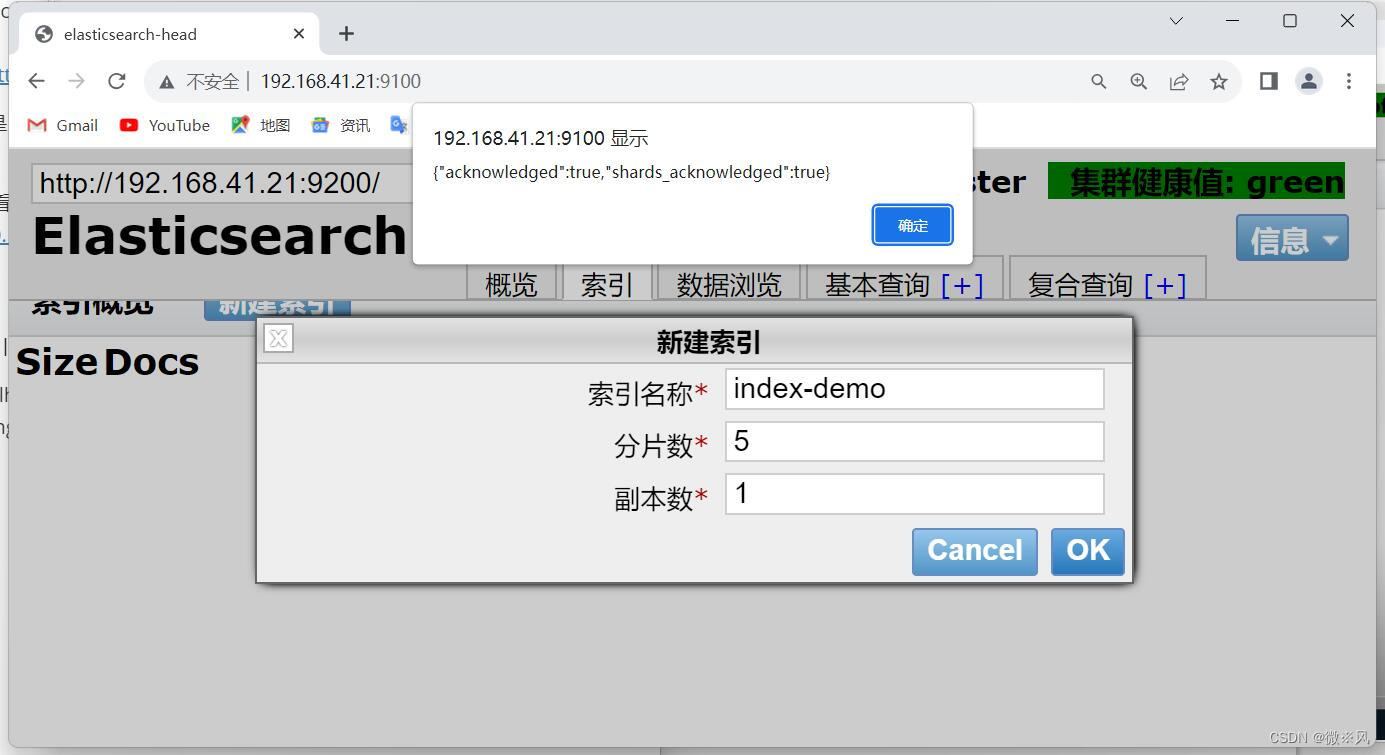1385x755 pixels.
Task: Open the browser side panel
Action: pos(1269,81)
